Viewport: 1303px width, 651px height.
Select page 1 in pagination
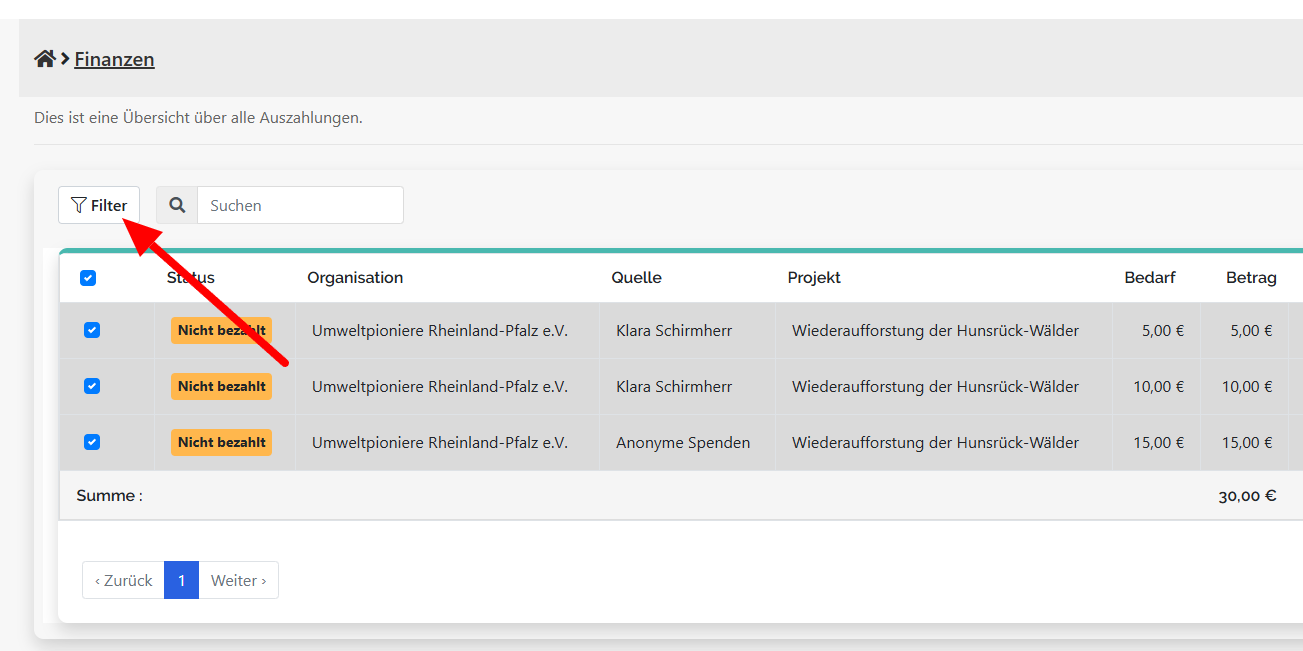(181, 580)
